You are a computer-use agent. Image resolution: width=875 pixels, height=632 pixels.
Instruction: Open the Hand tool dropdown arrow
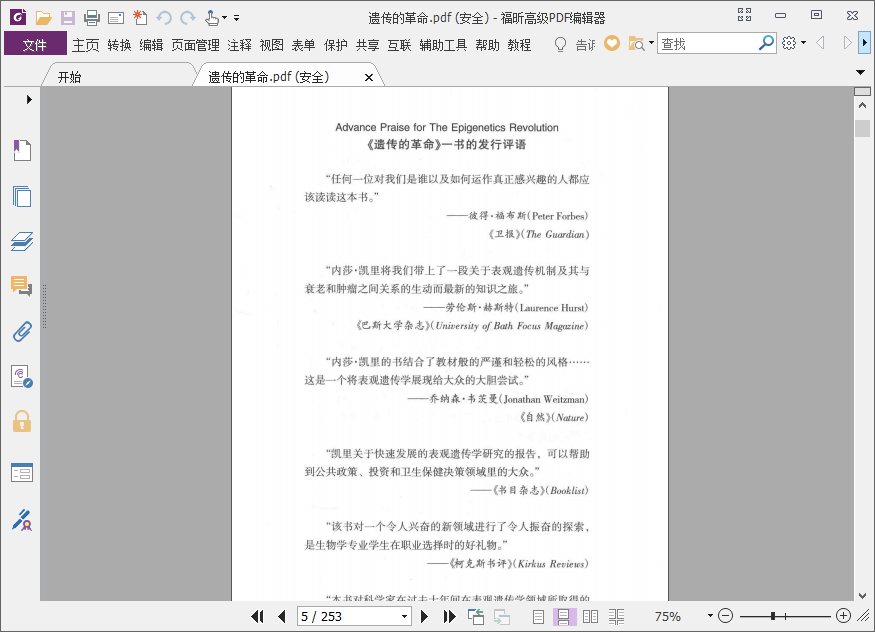(224, 18)
